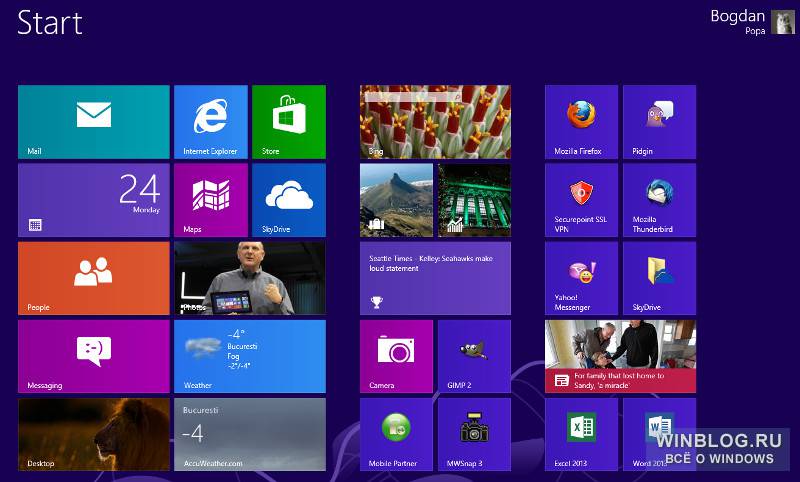Launch GIMP 2 tile
Viewport: 800px width, 482px height.
tap(474, 356)
